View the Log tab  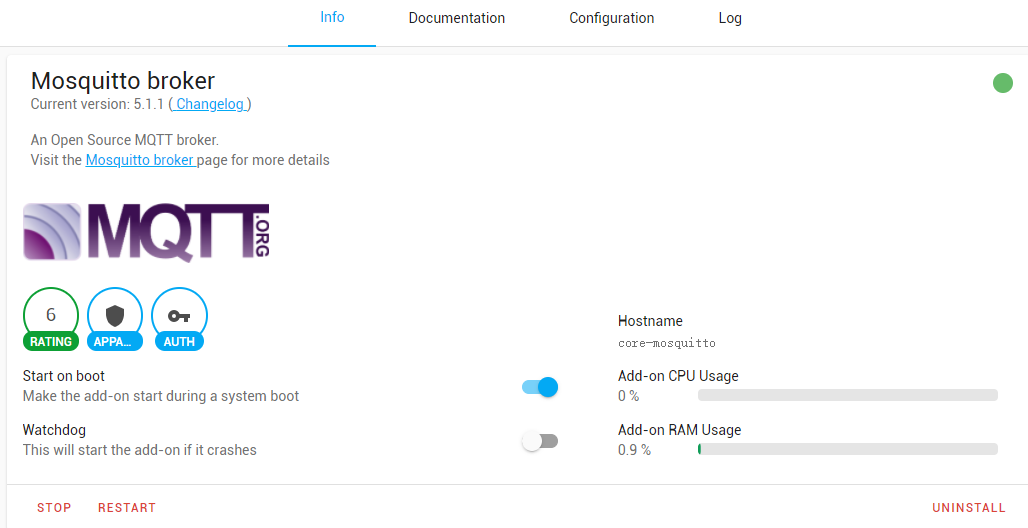730,18
